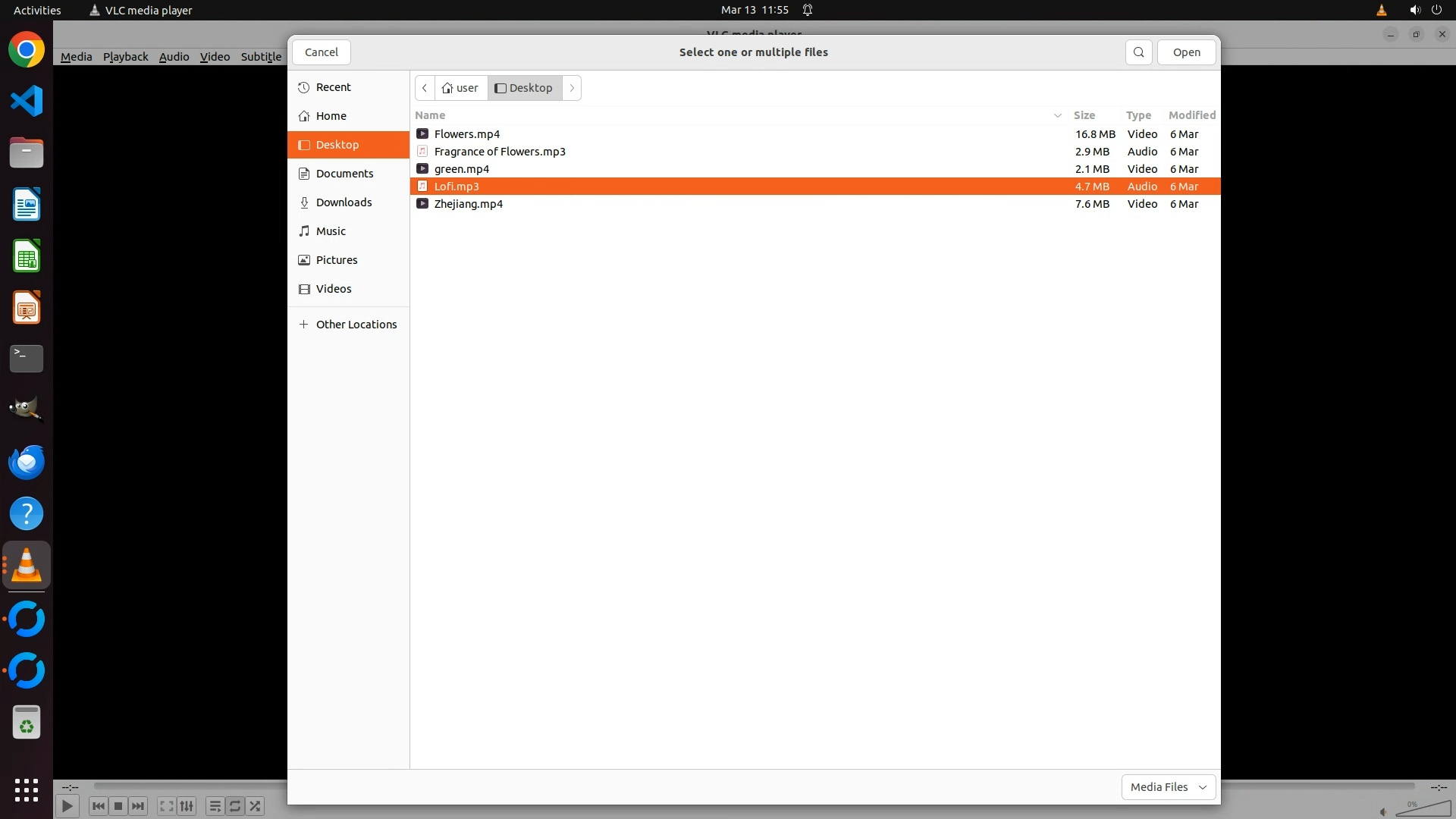Go back with the path bar left arrow
Screen dimensions: 1456x819
click(x=425, y=88)
